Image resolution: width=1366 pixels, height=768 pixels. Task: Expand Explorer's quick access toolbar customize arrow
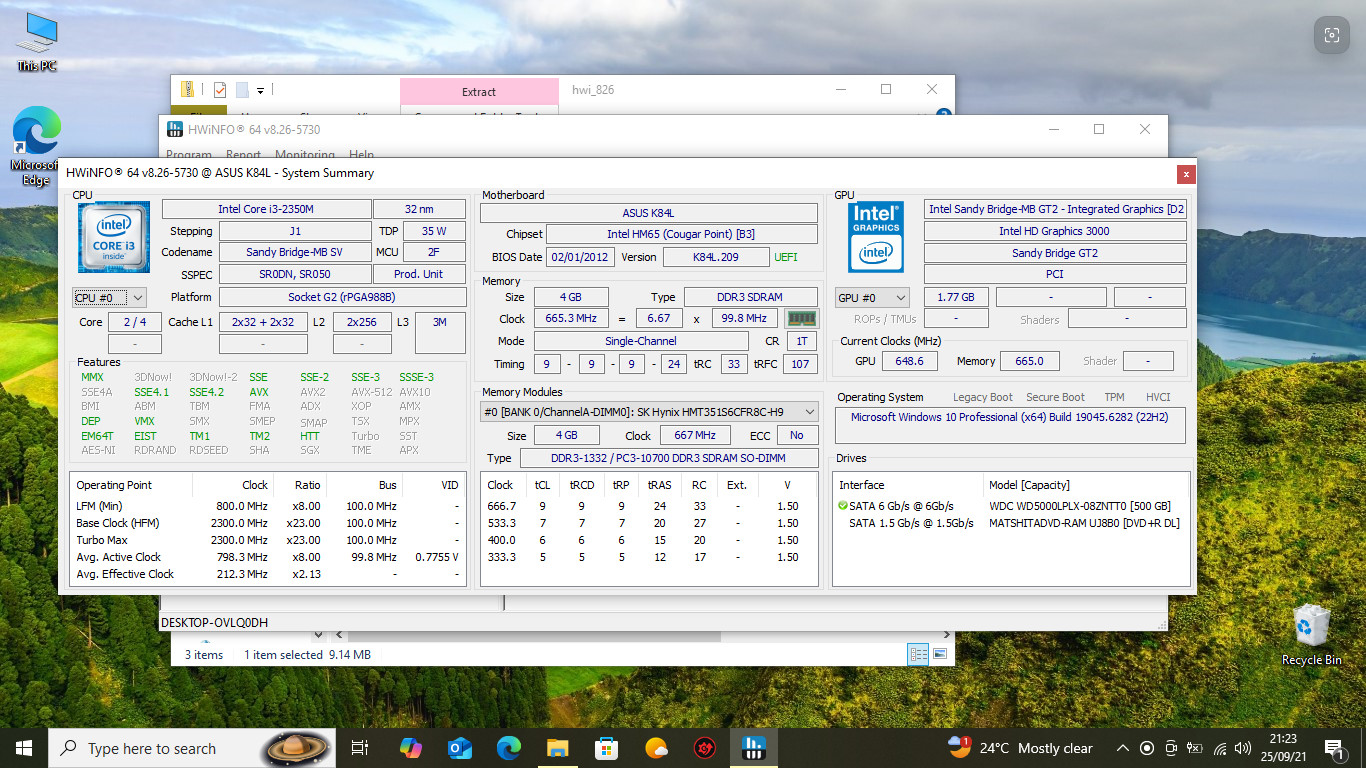[260, 91]
